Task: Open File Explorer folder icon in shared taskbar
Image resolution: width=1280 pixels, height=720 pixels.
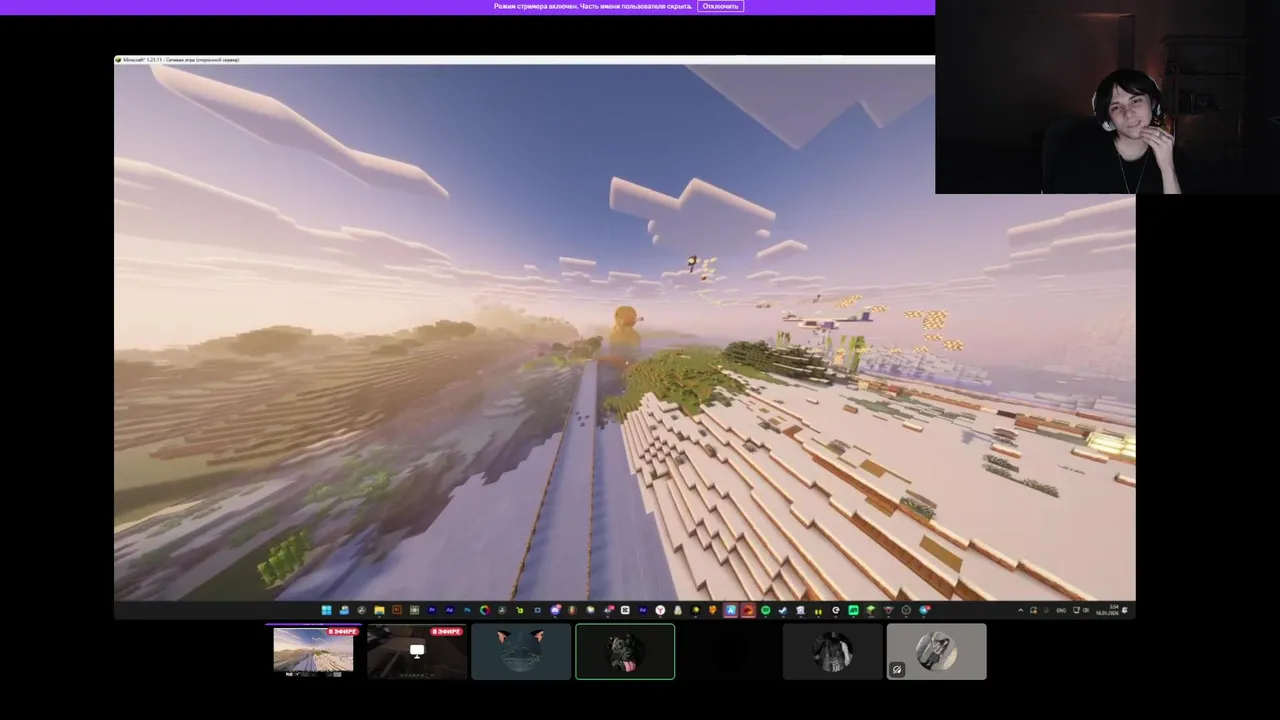Action: 379,610
